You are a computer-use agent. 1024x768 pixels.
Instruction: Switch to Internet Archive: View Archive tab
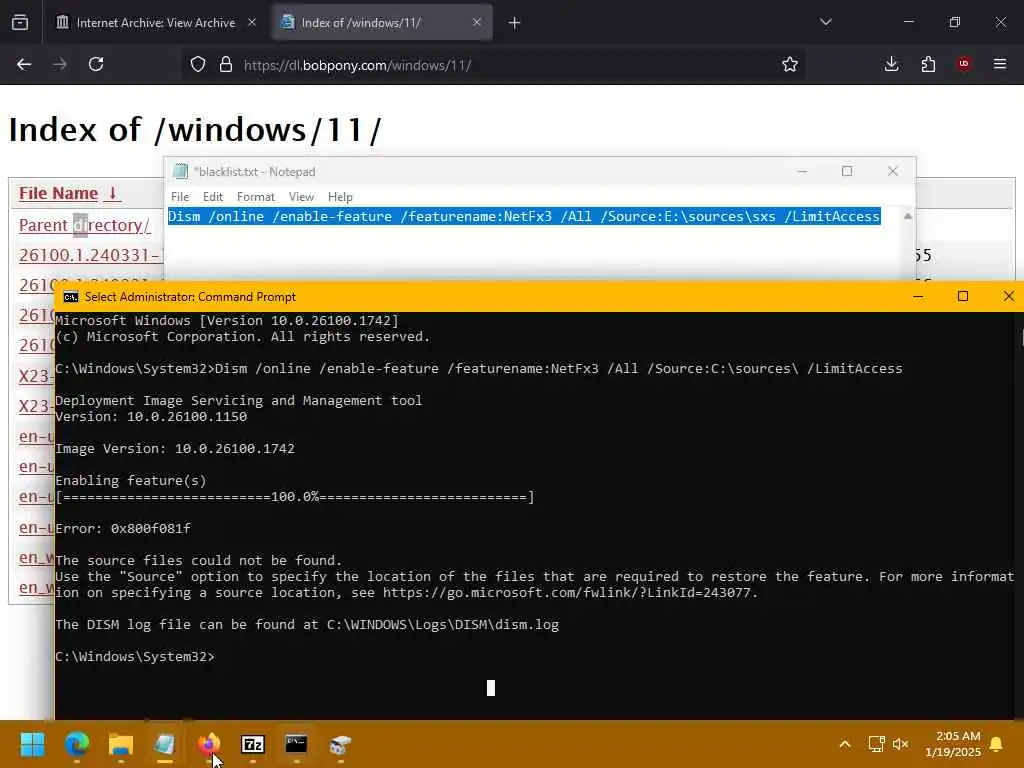[155, 23]
